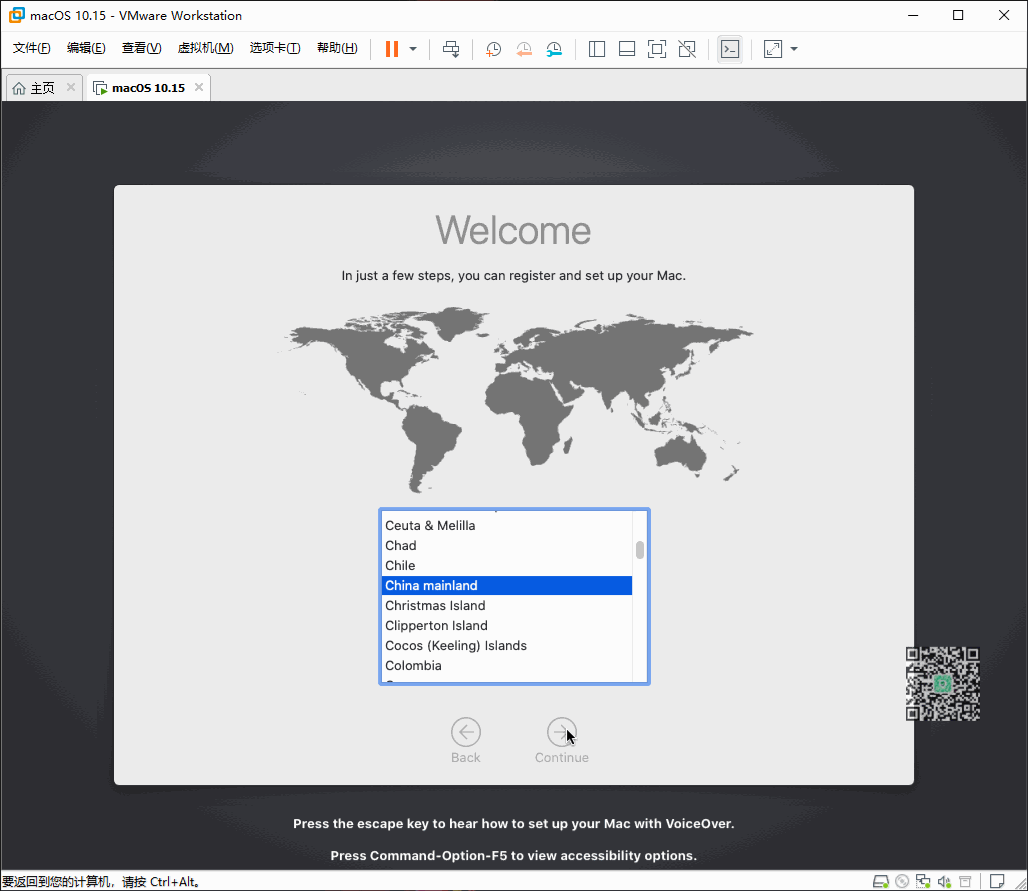The width and height of the screenshot is (1028, 891).
Task: Select Christmas Island in country list
Action: pos(435,606)
